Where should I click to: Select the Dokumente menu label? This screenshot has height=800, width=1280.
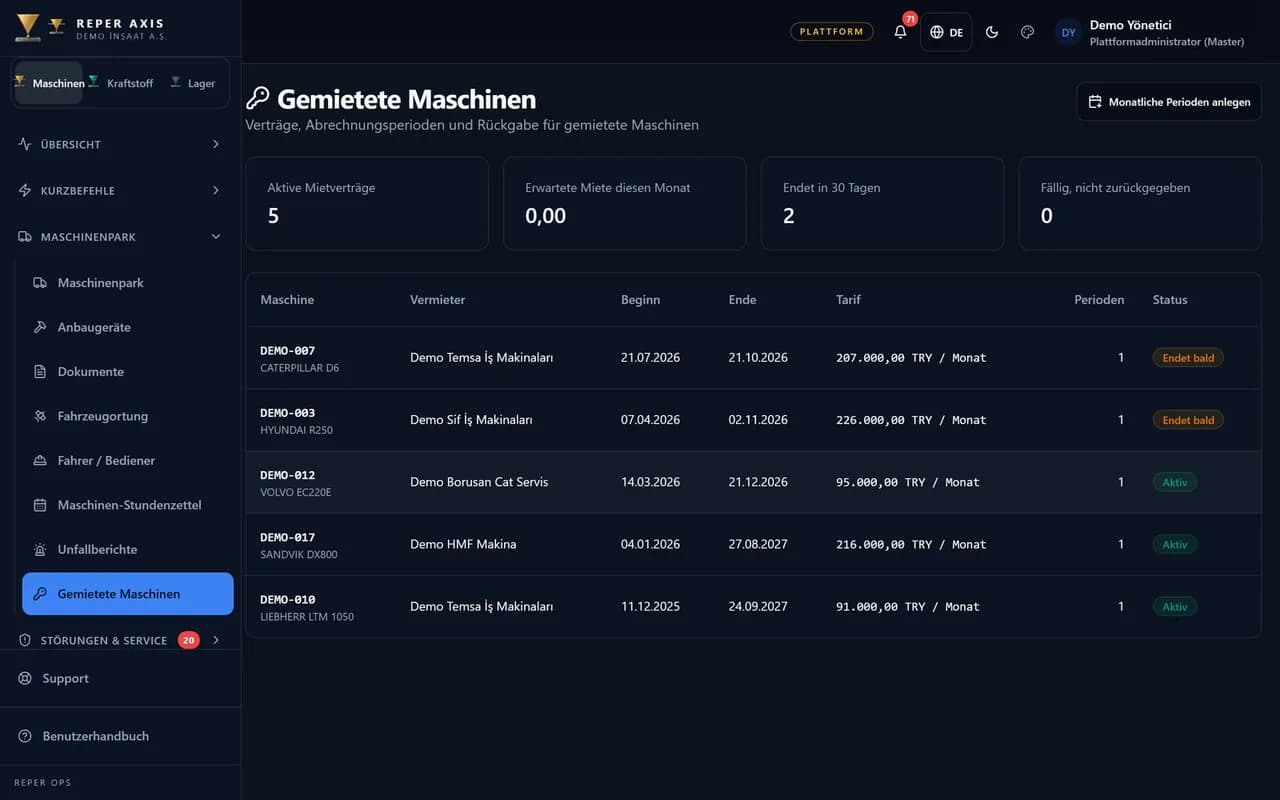click(x=91, y=372)
